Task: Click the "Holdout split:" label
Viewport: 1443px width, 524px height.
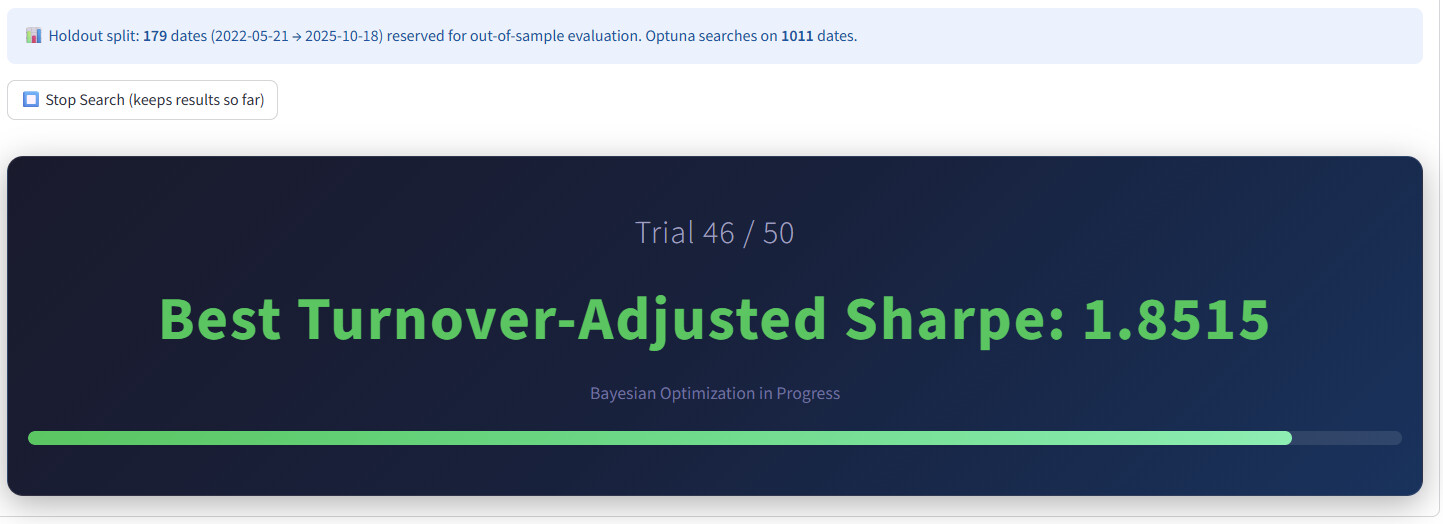Action: (93, 36)
